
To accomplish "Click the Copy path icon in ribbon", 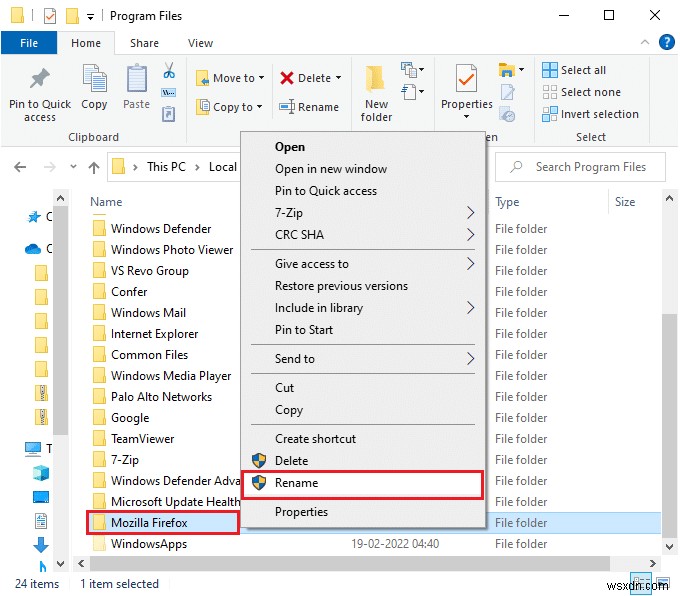I will coord(168,92).
